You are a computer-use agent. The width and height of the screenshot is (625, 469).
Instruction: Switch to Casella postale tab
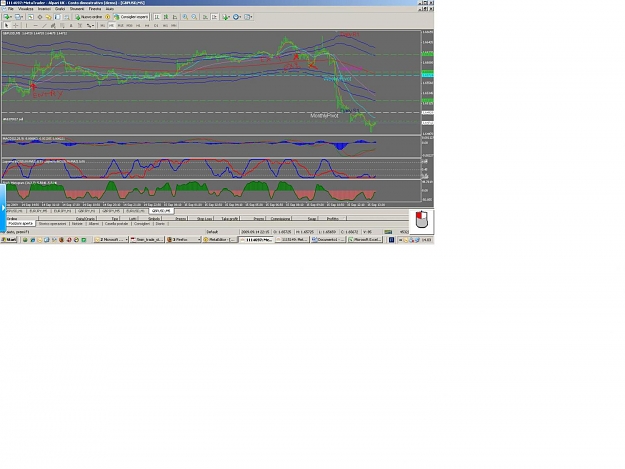[116, 224]
